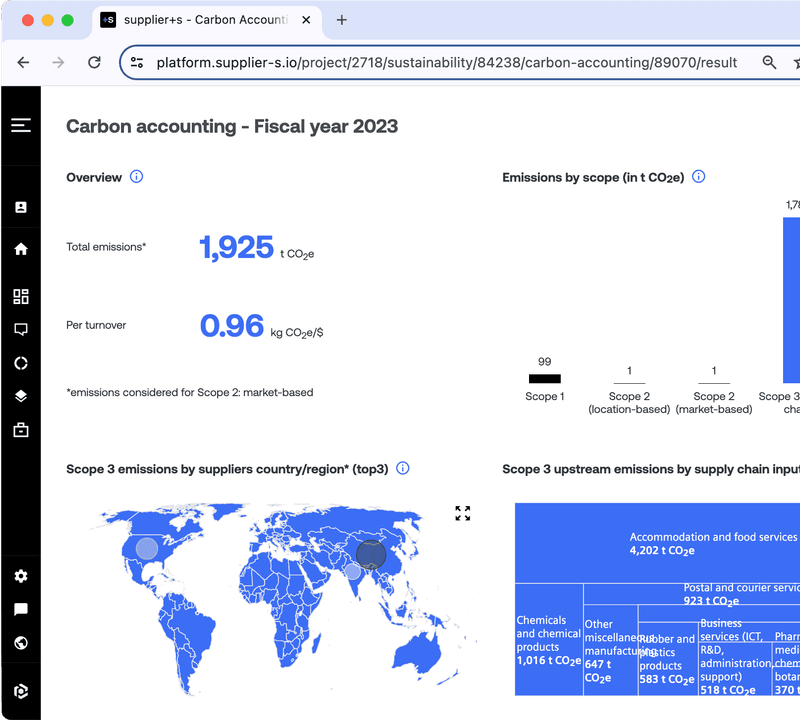The height and width of the screenshot is (720, 800).
Task: Select the Rubber and plastics products tile
Action: click(668, 659)
